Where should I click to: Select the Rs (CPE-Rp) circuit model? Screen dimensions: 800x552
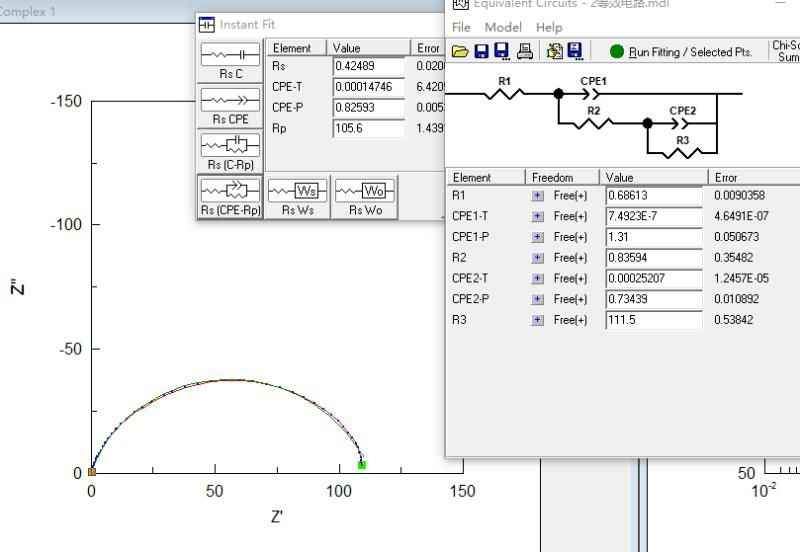[230, 196]
